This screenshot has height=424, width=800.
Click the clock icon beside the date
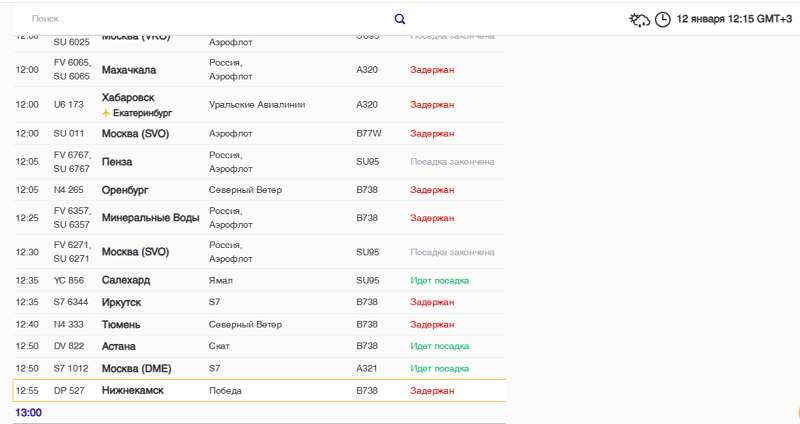point(662,19)
